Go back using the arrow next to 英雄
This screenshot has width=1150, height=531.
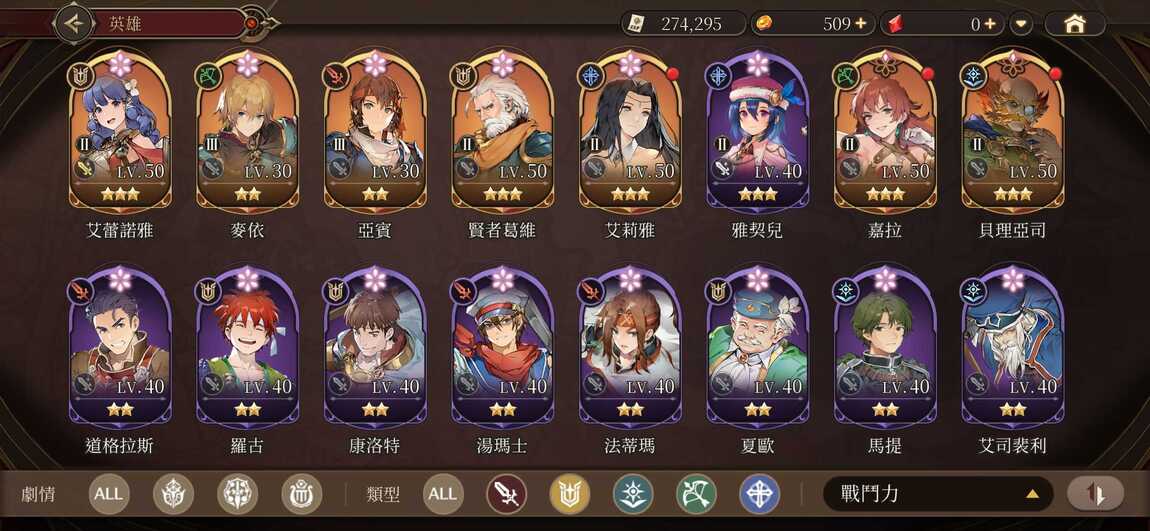(74, 23)
